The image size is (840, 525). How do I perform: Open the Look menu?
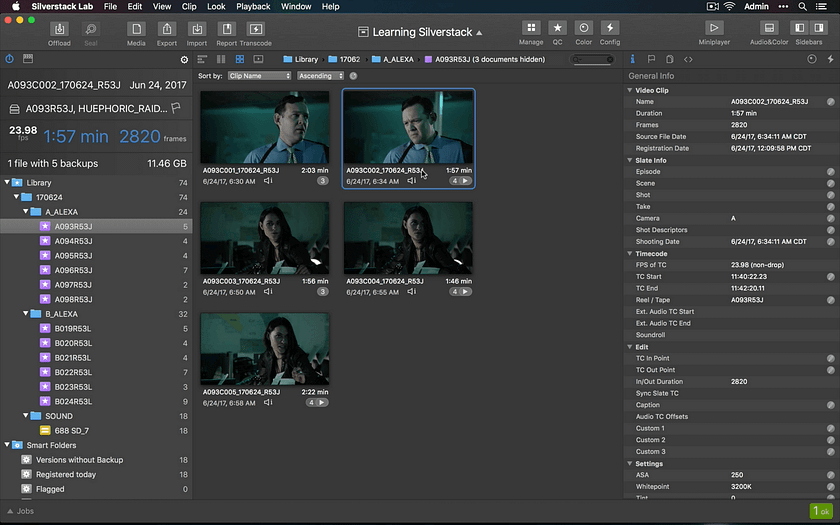pos(216,6)
